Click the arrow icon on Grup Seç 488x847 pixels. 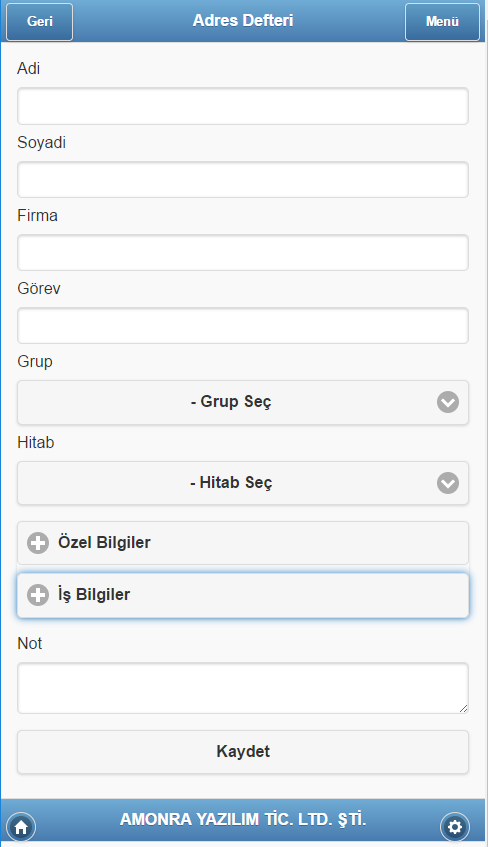coord(448,402)
